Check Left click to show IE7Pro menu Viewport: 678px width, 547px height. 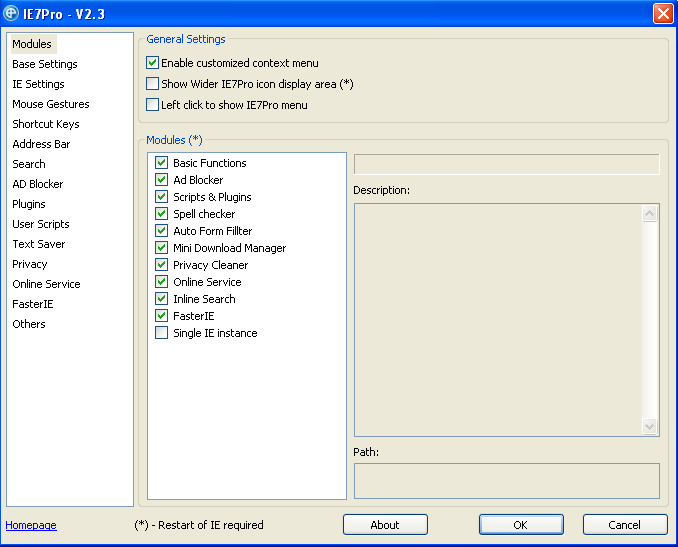(153, 105)
